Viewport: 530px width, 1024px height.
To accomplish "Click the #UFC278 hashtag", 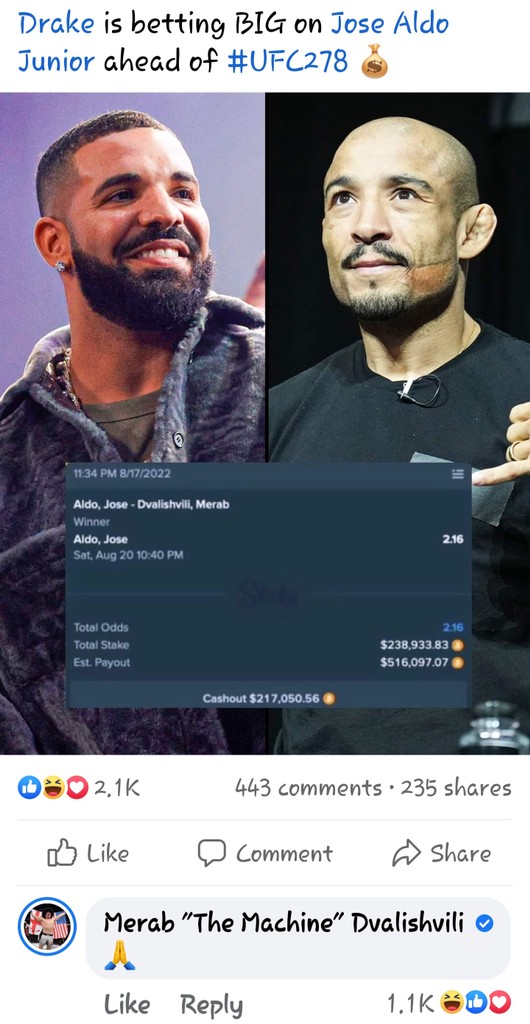I will tap(287, 62).
